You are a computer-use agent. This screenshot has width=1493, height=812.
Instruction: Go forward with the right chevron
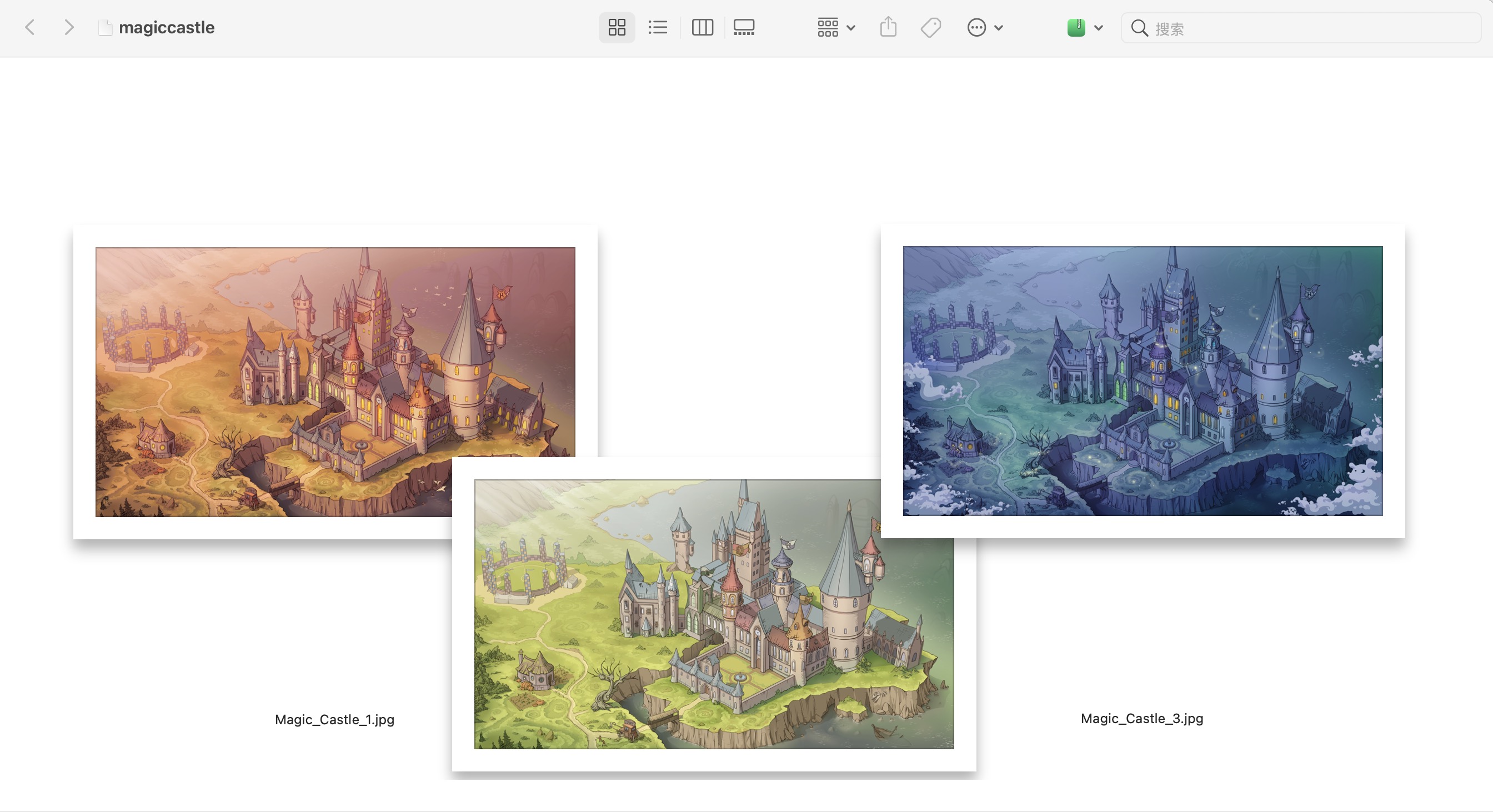pyautogui.click(x=68, y=27)
